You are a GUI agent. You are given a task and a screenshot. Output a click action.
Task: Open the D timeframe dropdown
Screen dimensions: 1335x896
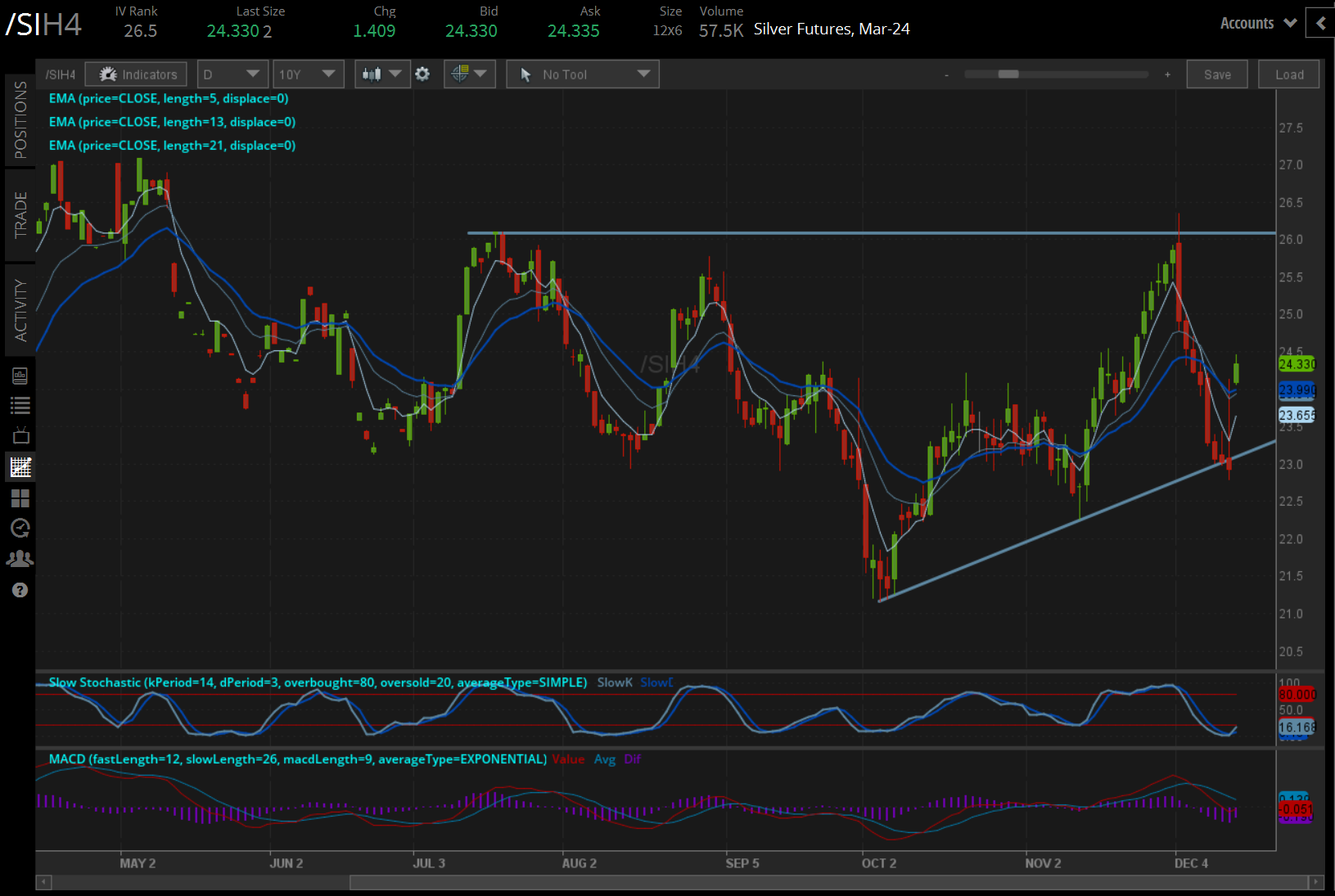click(x=232, y=74)
